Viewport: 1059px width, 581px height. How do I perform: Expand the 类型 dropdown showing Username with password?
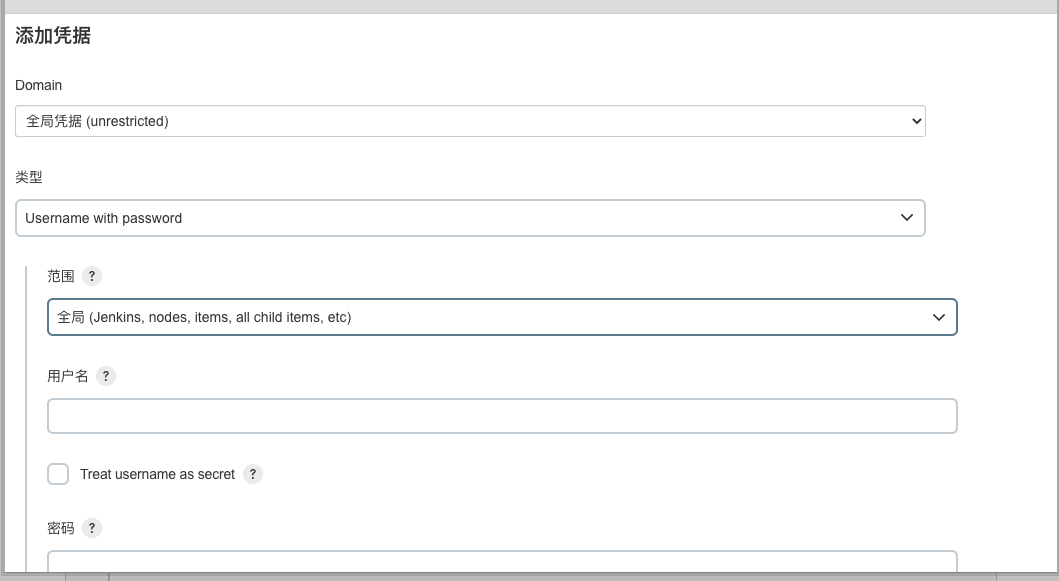(470, 218)
